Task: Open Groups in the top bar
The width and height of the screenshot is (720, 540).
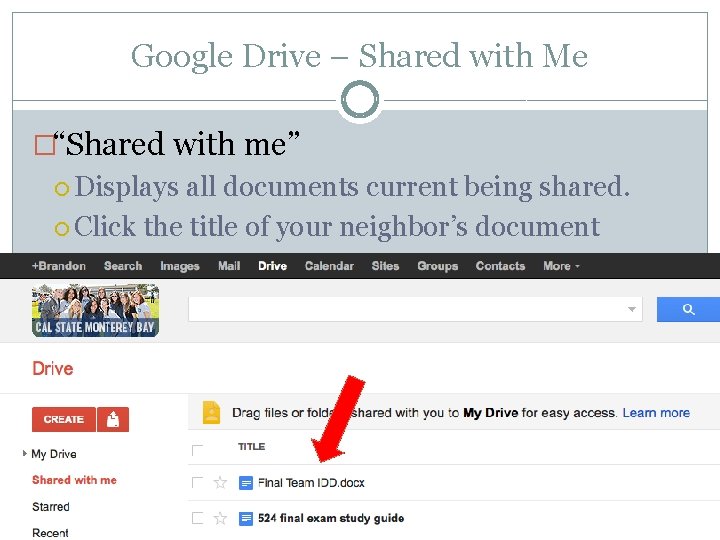Action: [x=438, y=266]
